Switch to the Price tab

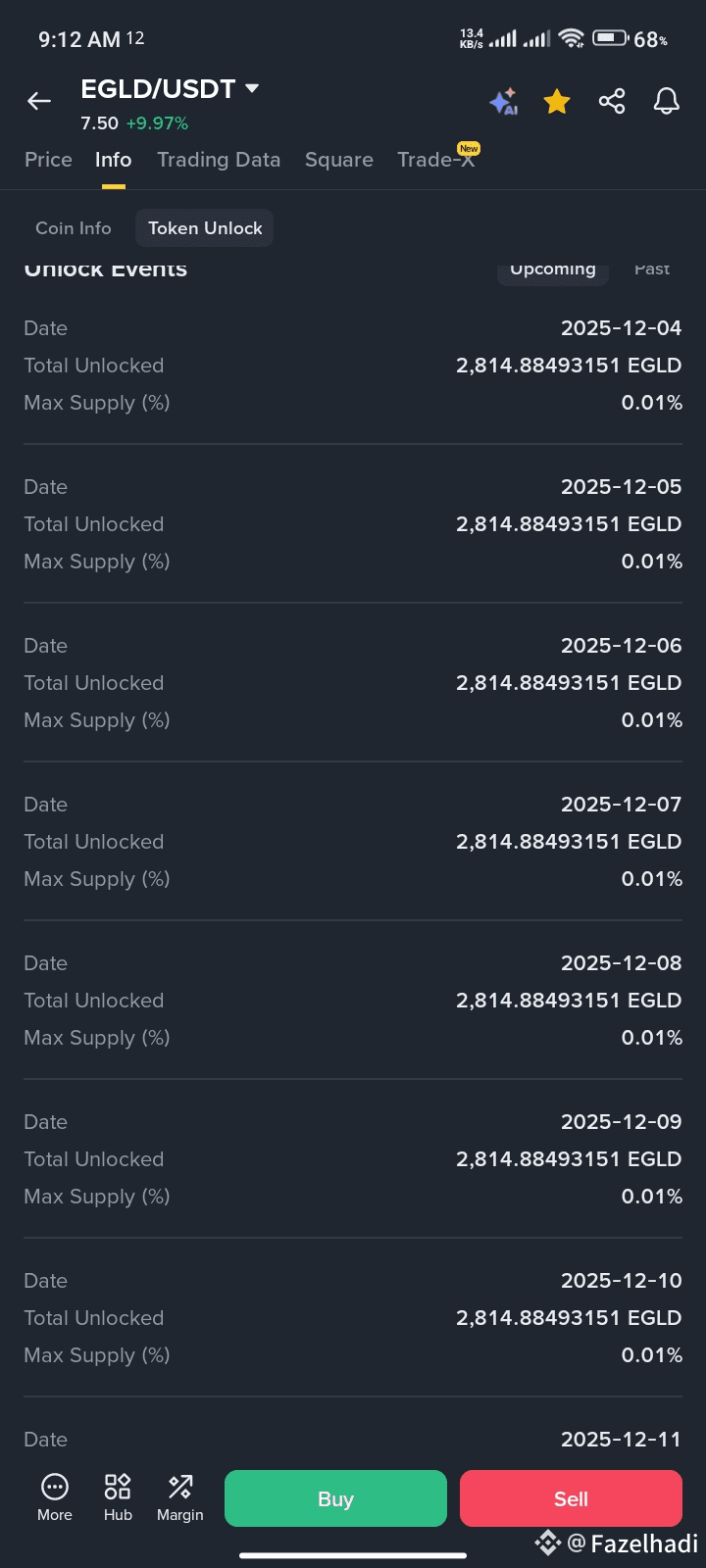[x=48, y=160]
